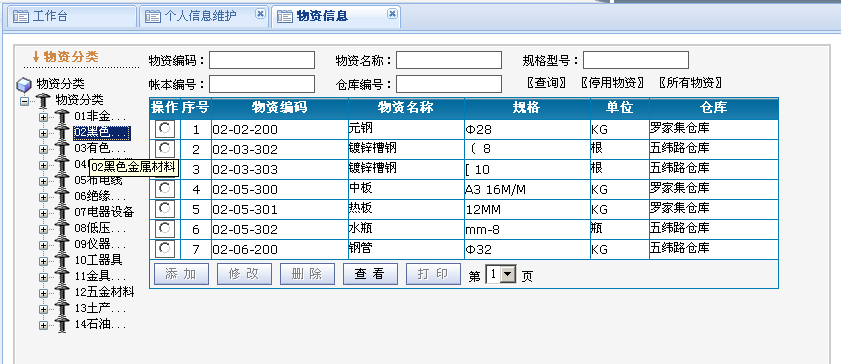The image size is (841, 364).
Task: Click the page icon on the 个人信息維护 tab
Action: [153, 17]
